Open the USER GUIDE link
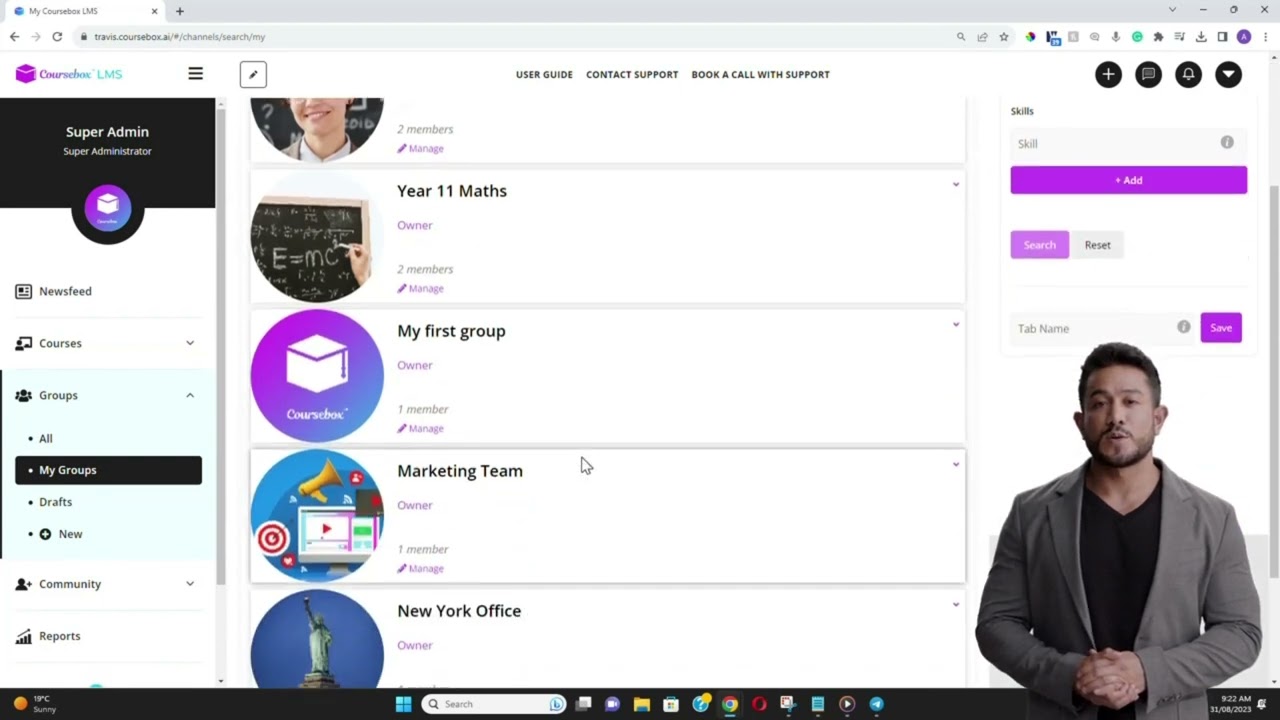This screenshot has width=1280, height=720. coord(544,74)
